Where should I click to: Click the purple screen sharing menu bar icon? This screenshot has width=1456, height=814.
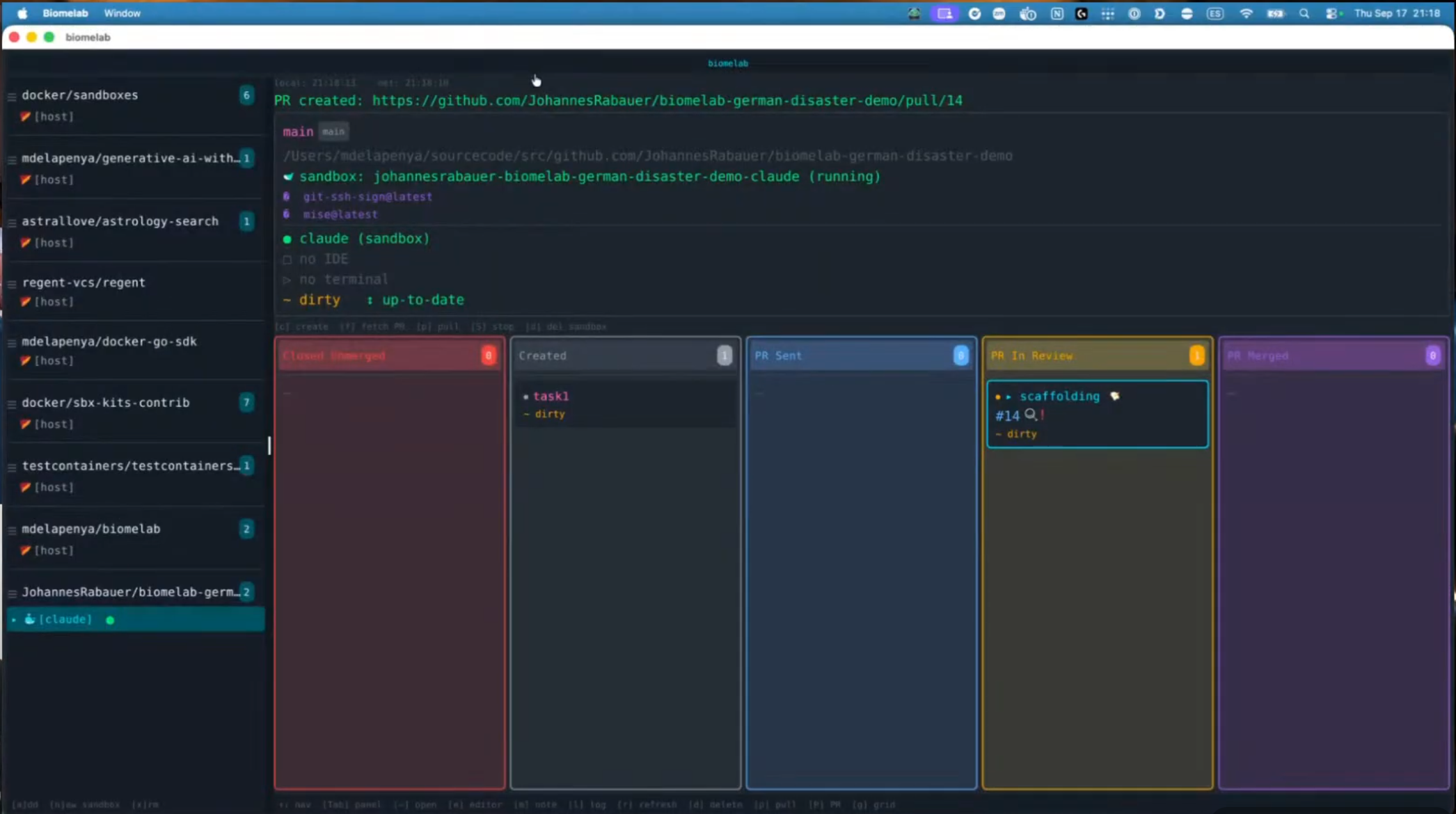(x=944, y=13)
